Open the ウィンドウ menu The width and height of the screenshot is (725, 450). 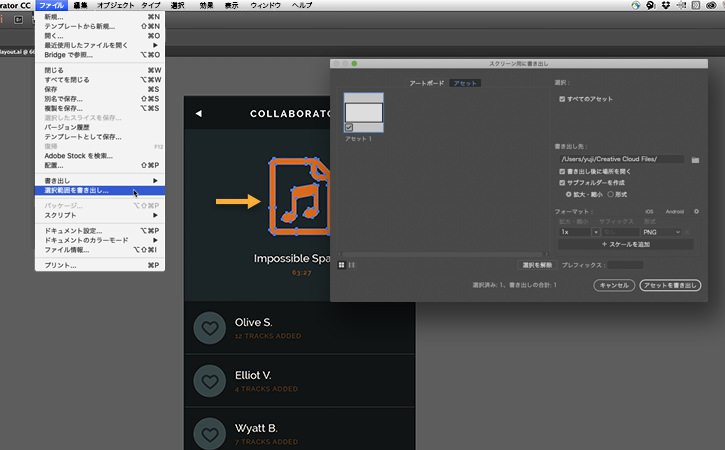point(265,6)
